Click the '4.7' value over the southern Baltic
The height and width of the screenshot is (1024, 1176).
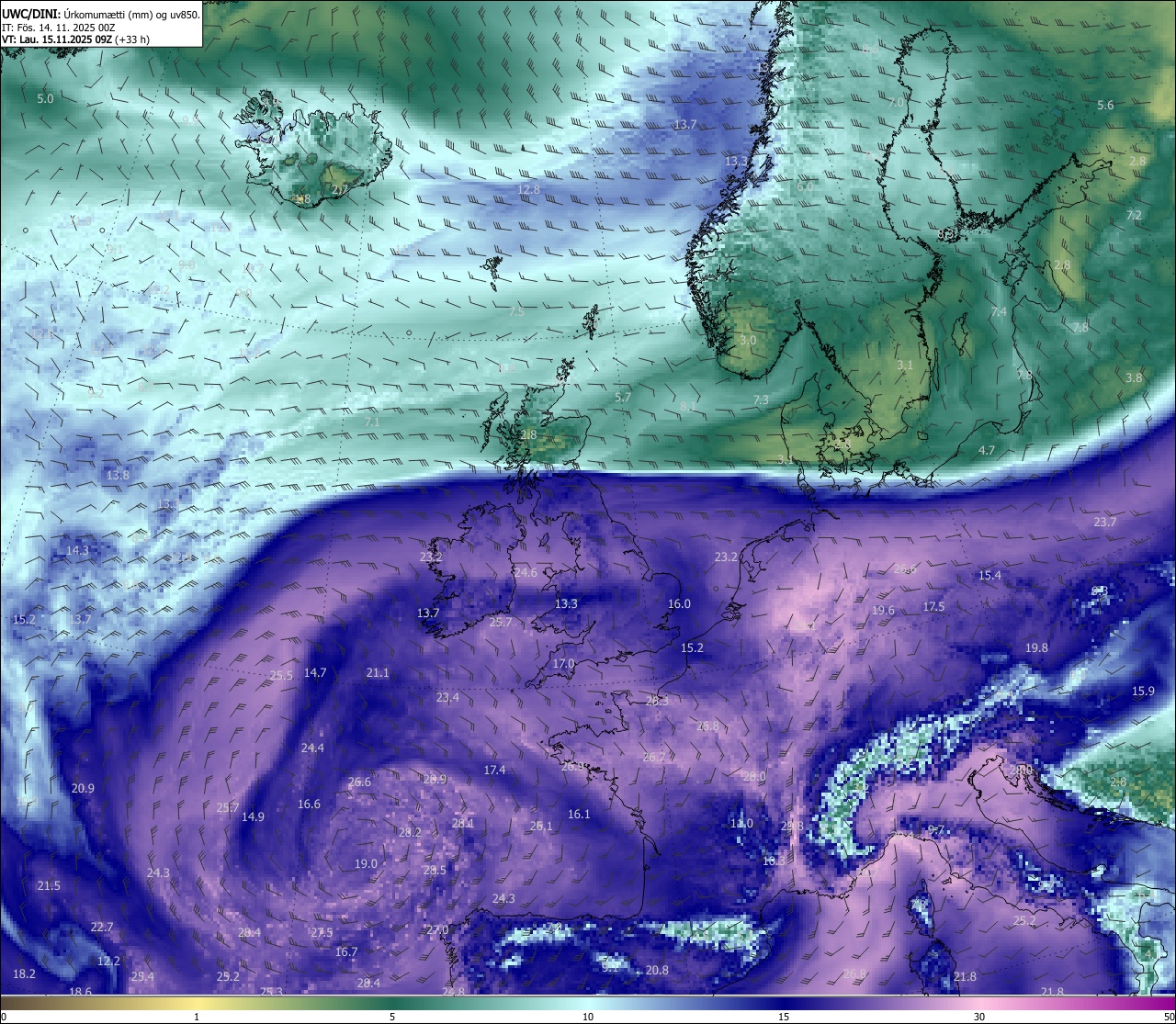[x=987, y=450]
